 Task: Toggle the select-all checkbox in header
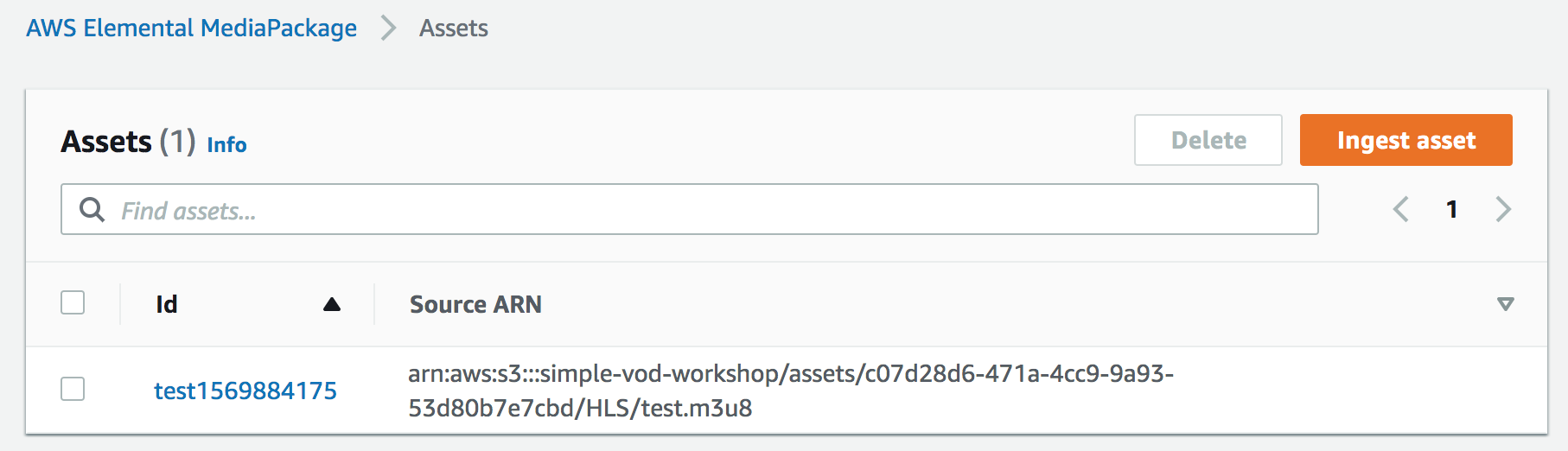click(x=73, y=303)
